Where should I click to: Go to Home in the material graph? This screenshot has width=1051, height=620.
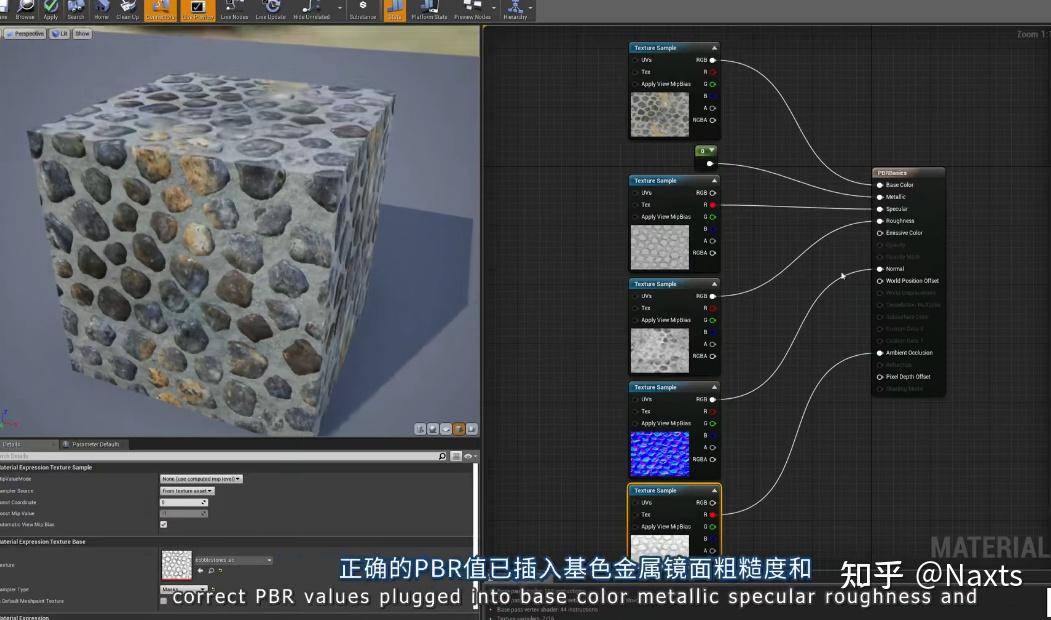[101, 9]
